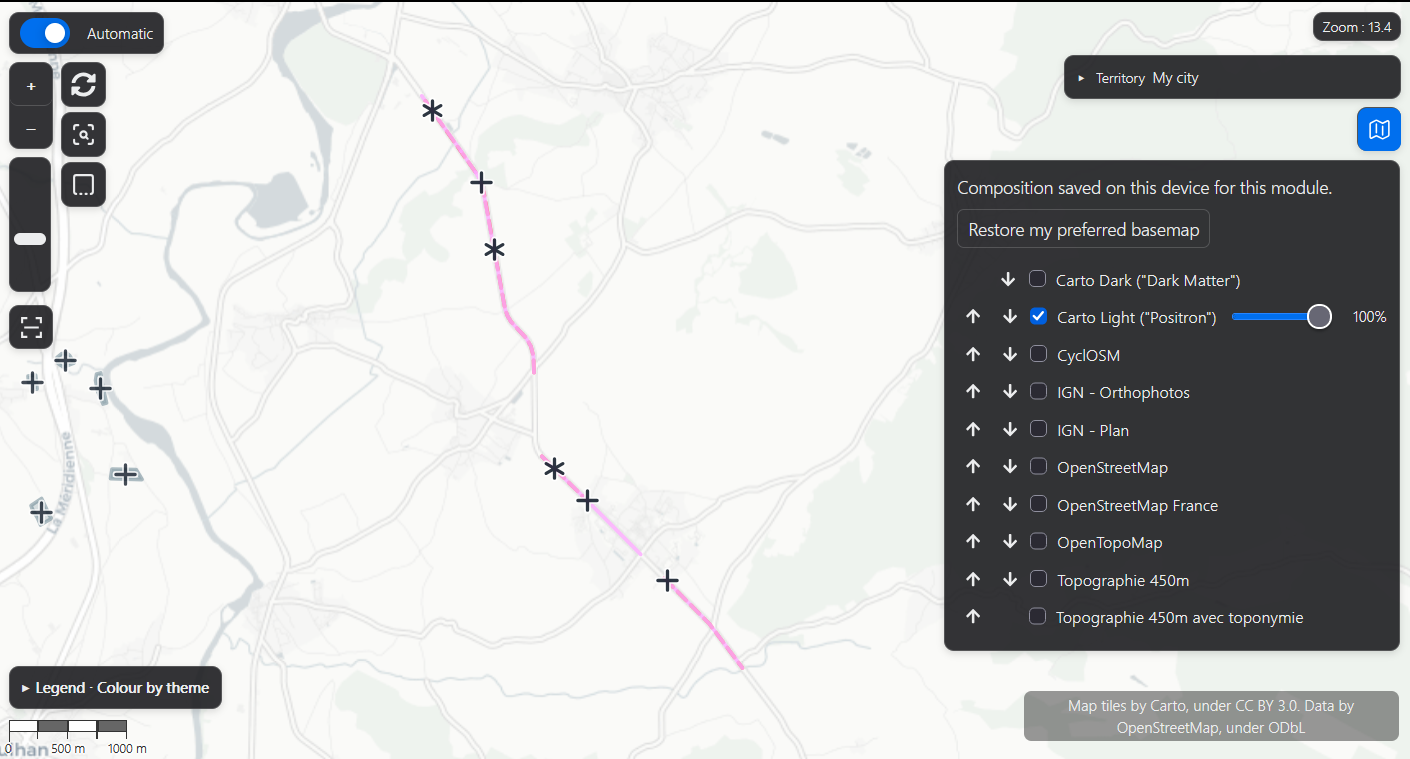The width and height of the screenshot is (1410, 759).
Task: Enable the CyclOSM basemap checkbox
Action: (1038, 354)
